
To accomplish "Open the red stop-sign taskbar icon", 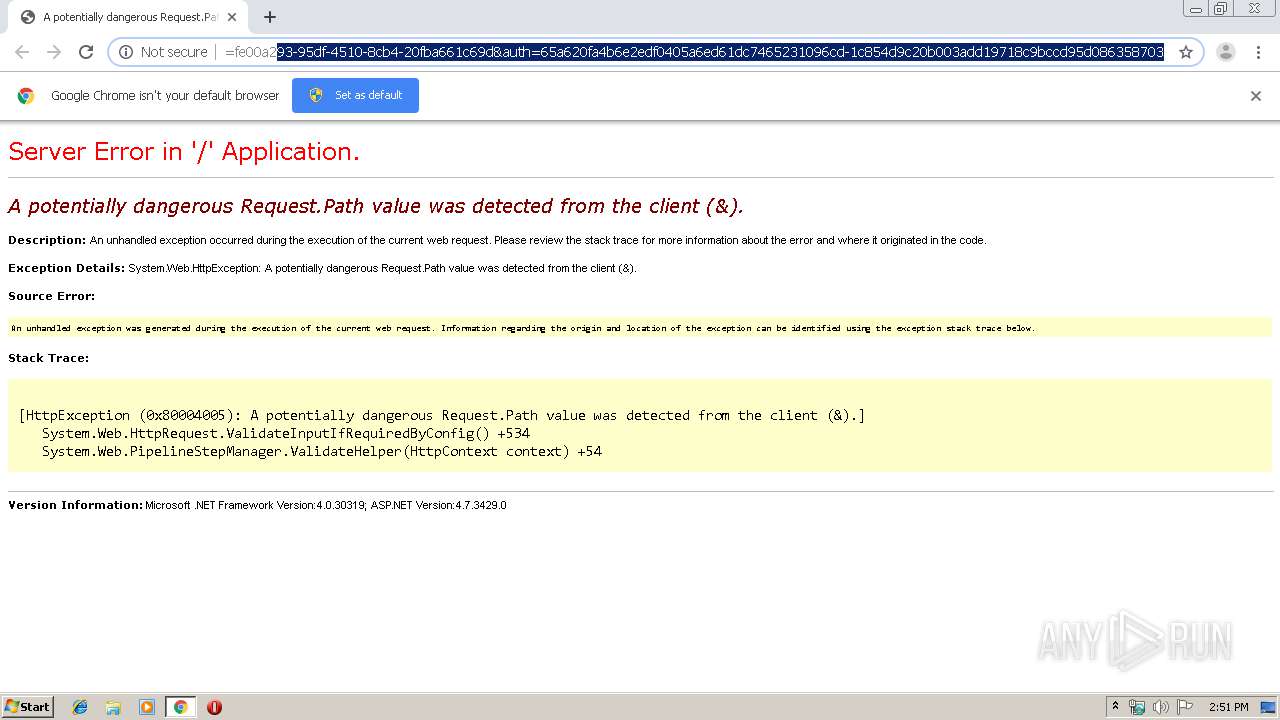I will [x=214, y=707].
